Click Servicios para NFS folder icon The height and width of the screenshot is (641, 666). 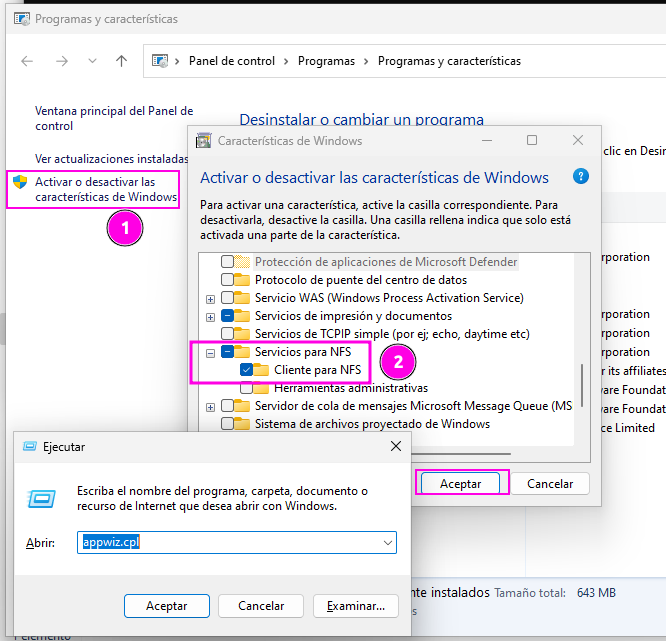(x=244, y=352)
